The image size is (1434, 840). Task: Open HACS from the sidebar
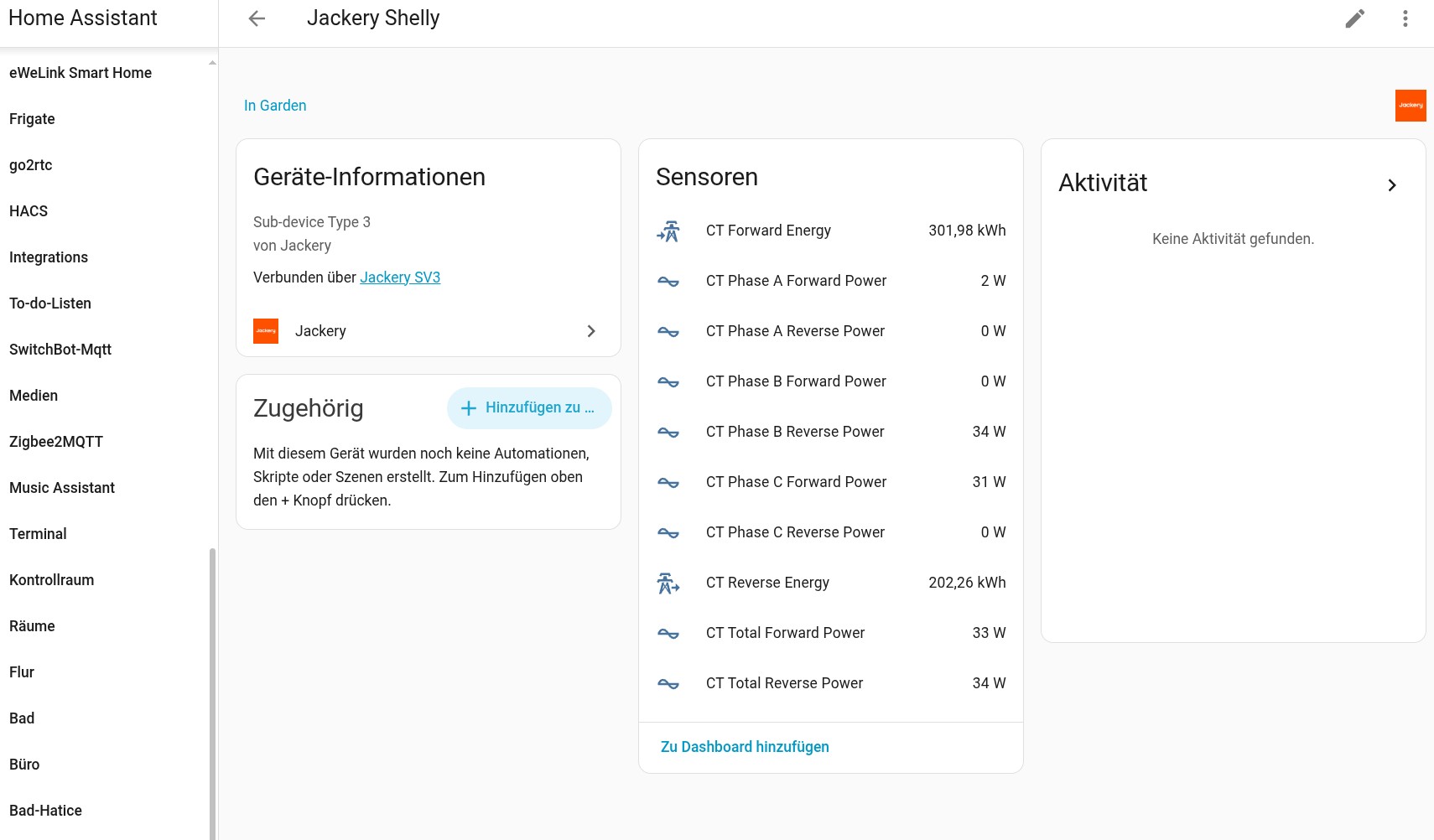(x=29, y=211)
